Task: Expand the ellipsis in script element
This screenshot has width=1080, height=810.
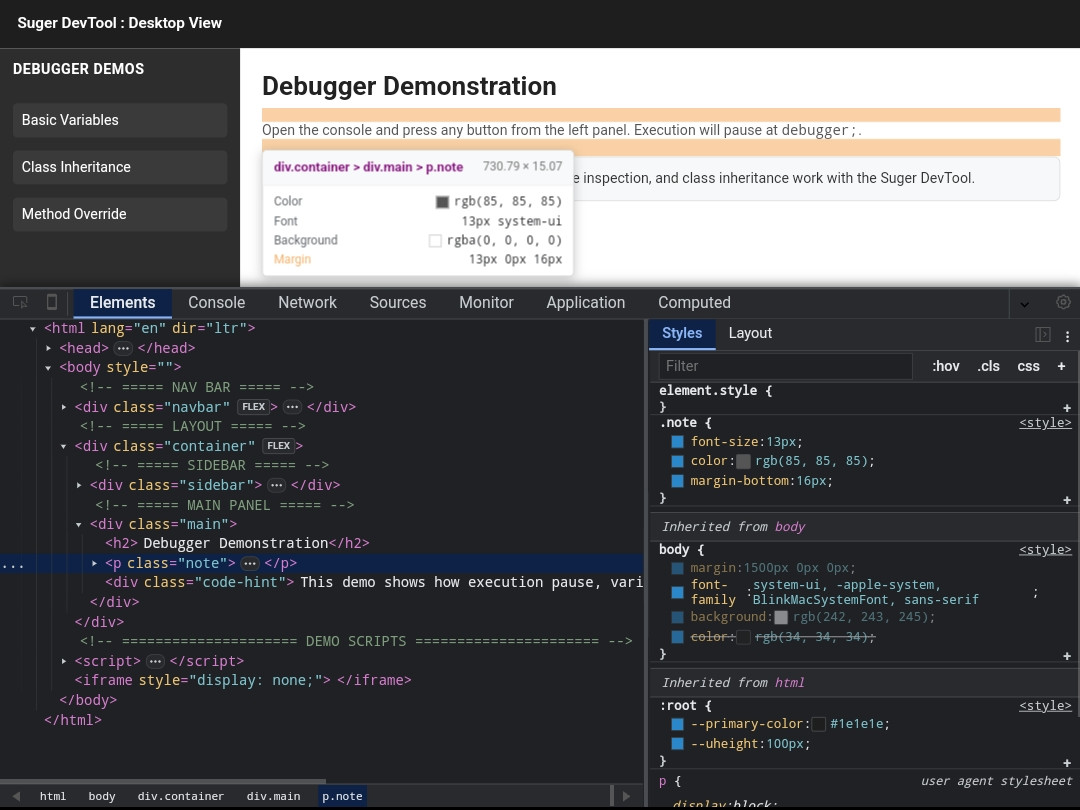Action: [156, 662]
